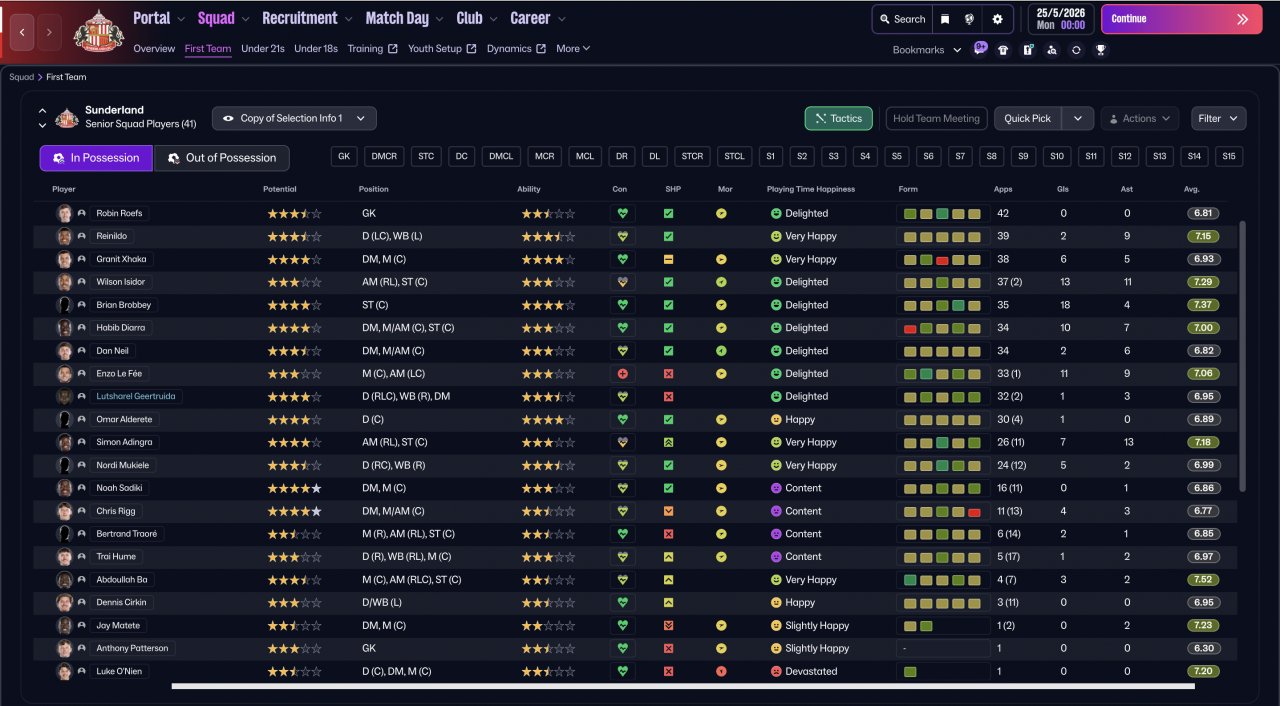The height and width of the screenshot is (706, 1280).
Task: Click the scouting magnifier person icon
Action: coord(1051,50)
